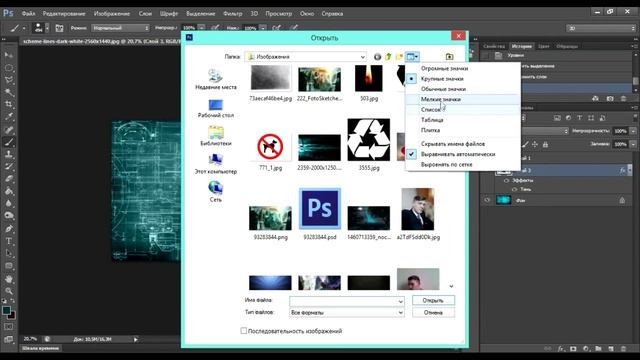Select the Horizontal Type tool
Image resolution: width=640 pixels, height=360 pixels.
pyautogui.click(x=9, y=241)
